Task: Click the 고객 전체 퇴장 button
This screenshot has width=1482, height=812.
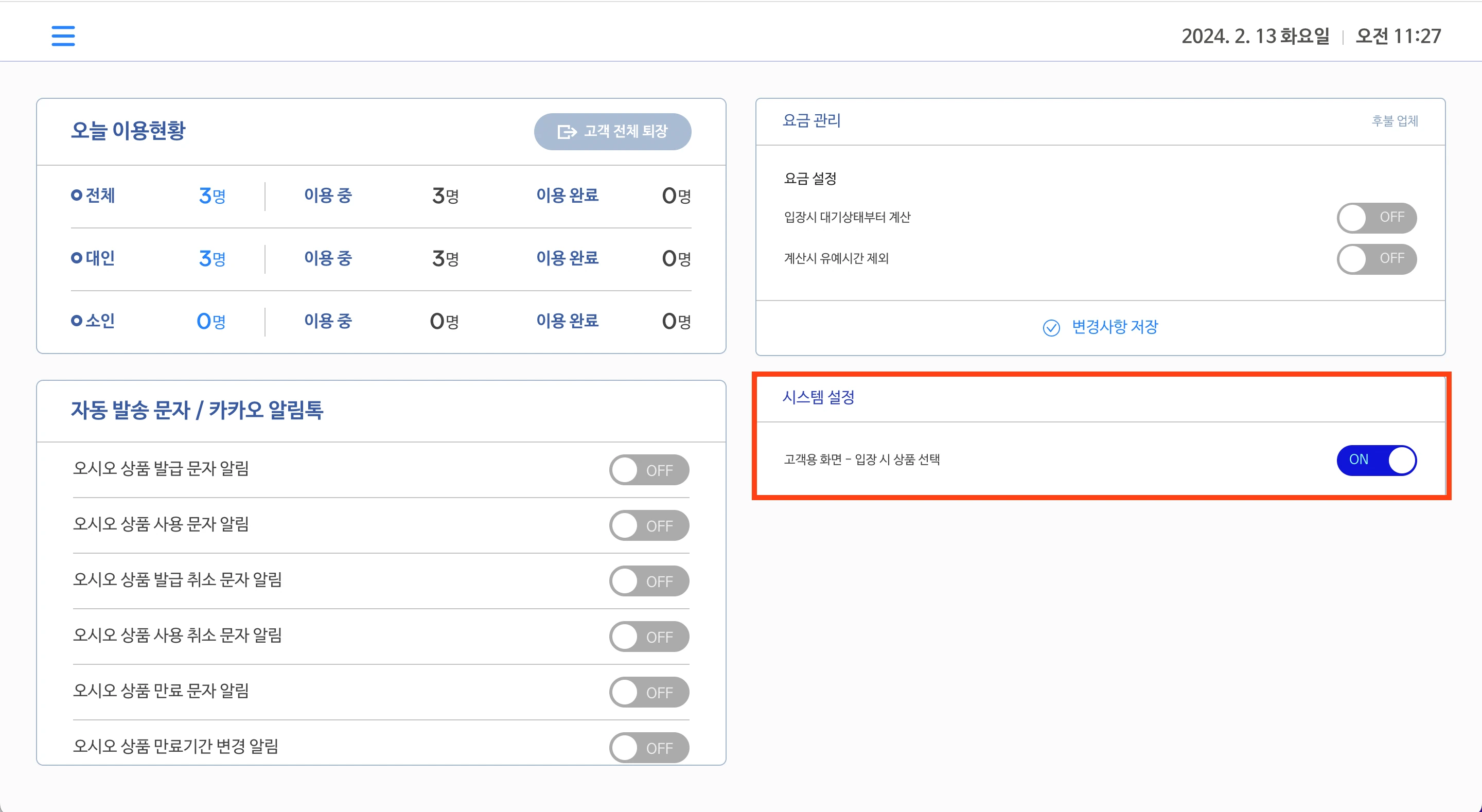Action: coord(613,132)
